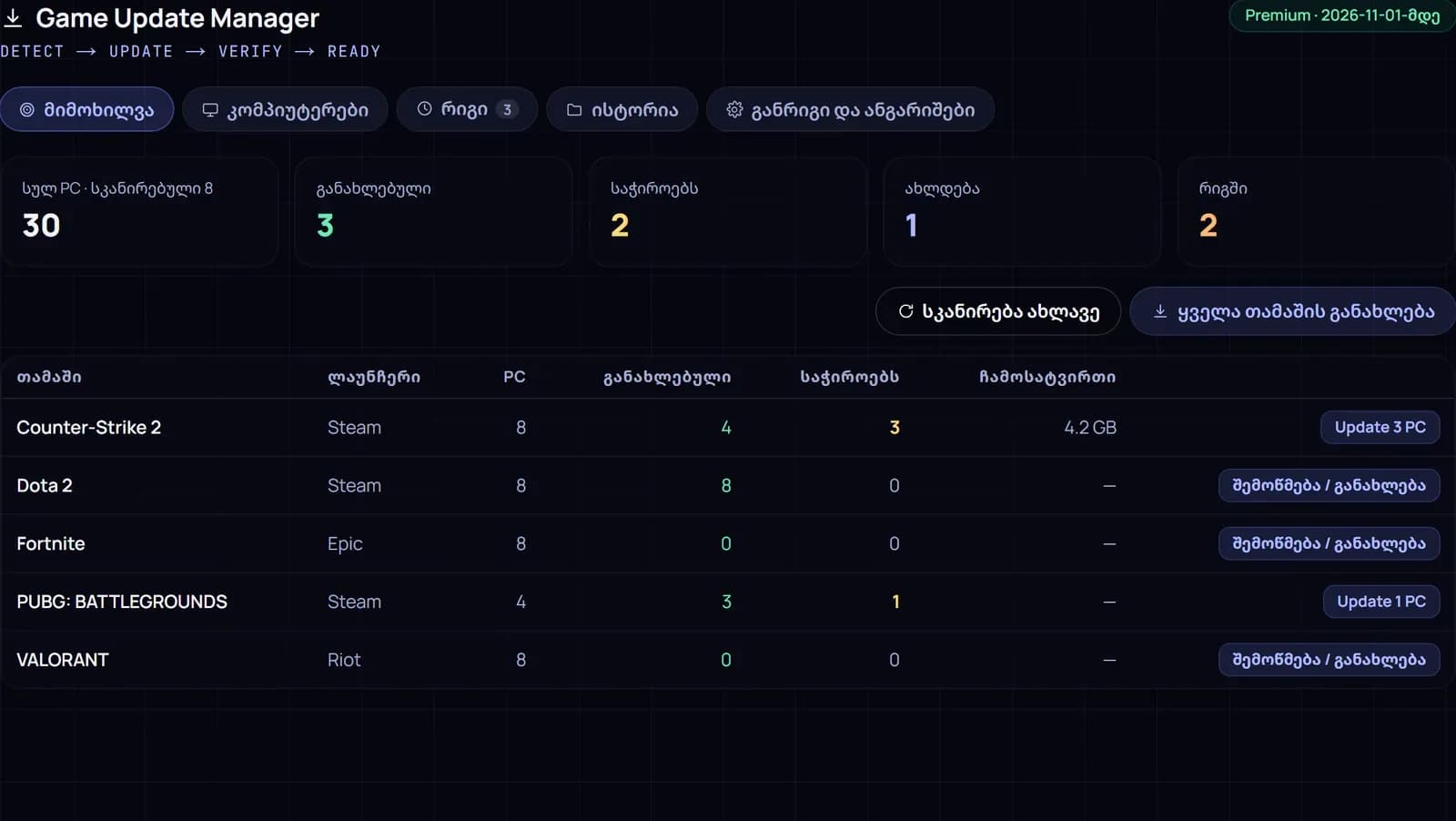Click the Premium 2026-11-01 badge
The width and height of the screenshot is (1456, 821).
[1342, 15]
